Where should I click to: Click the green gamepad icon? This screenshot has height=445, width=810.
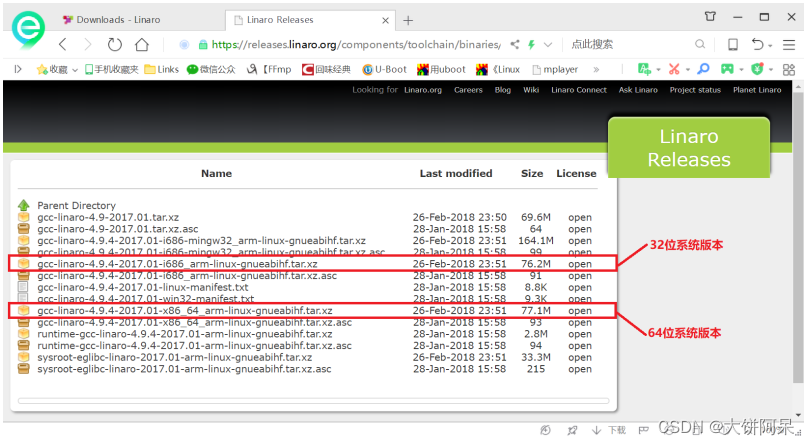[x=727, y=69]
